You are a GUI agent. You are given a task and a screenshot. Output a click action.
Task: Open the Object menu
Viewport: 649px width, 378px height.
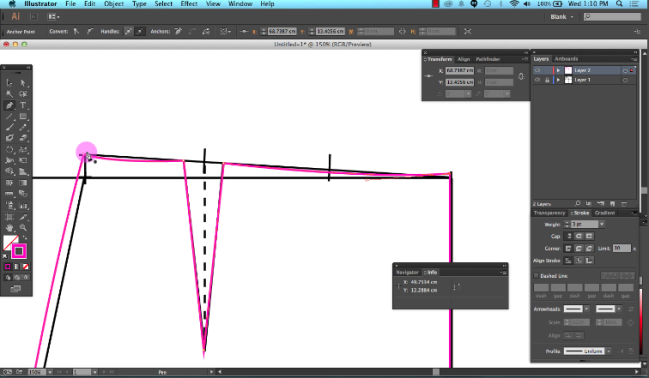pyautogui.click(x=114, y=4)
